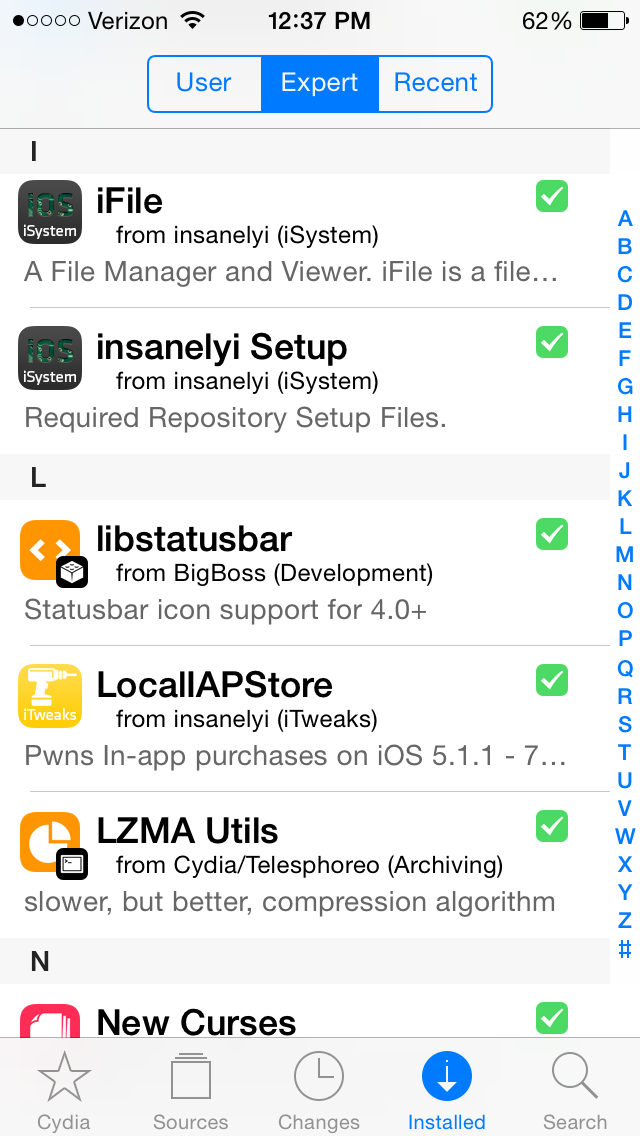The image size is (640, 1136).
Task: Open the New Curses package entry
Action: (x=304, y=1011)
